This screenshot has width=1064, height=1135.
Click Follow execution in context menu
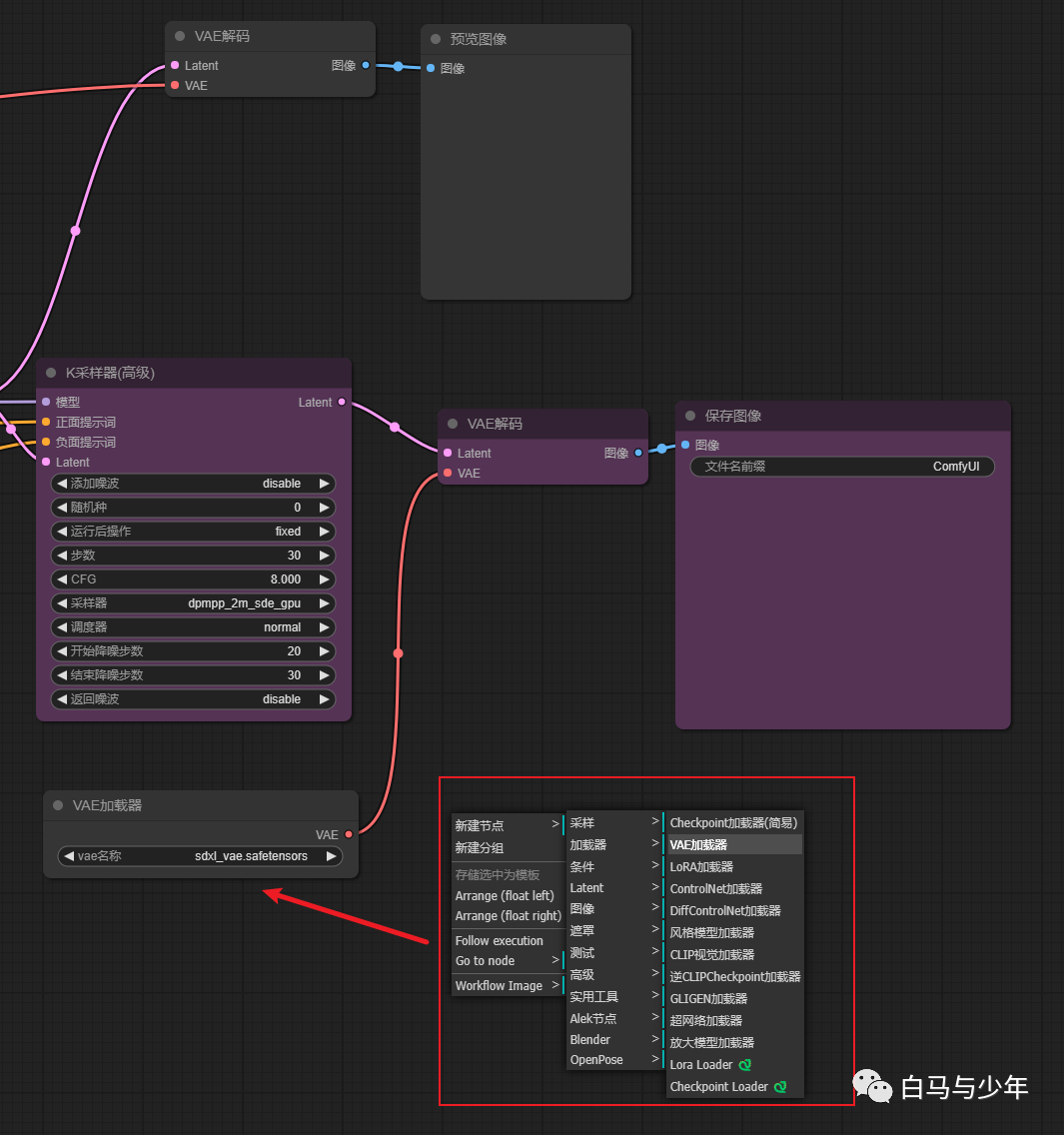click(x=500, y=941)
